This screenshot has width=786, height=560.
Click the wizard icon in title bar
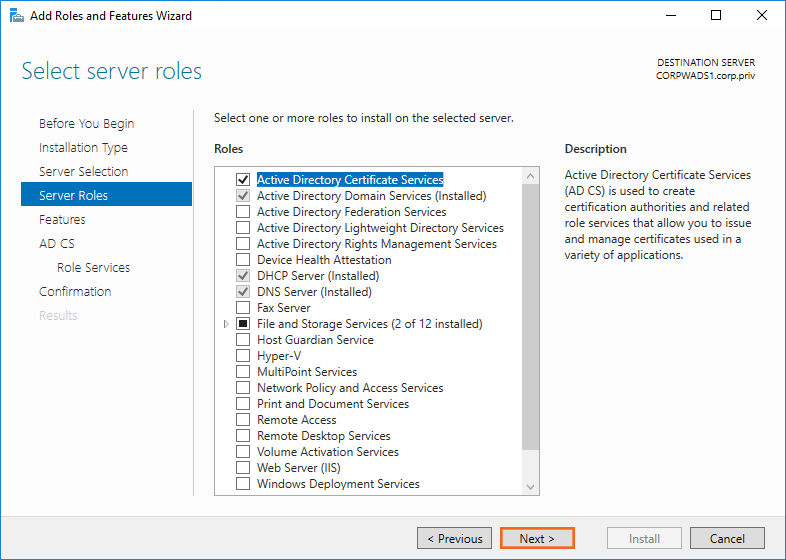point(15,16)
